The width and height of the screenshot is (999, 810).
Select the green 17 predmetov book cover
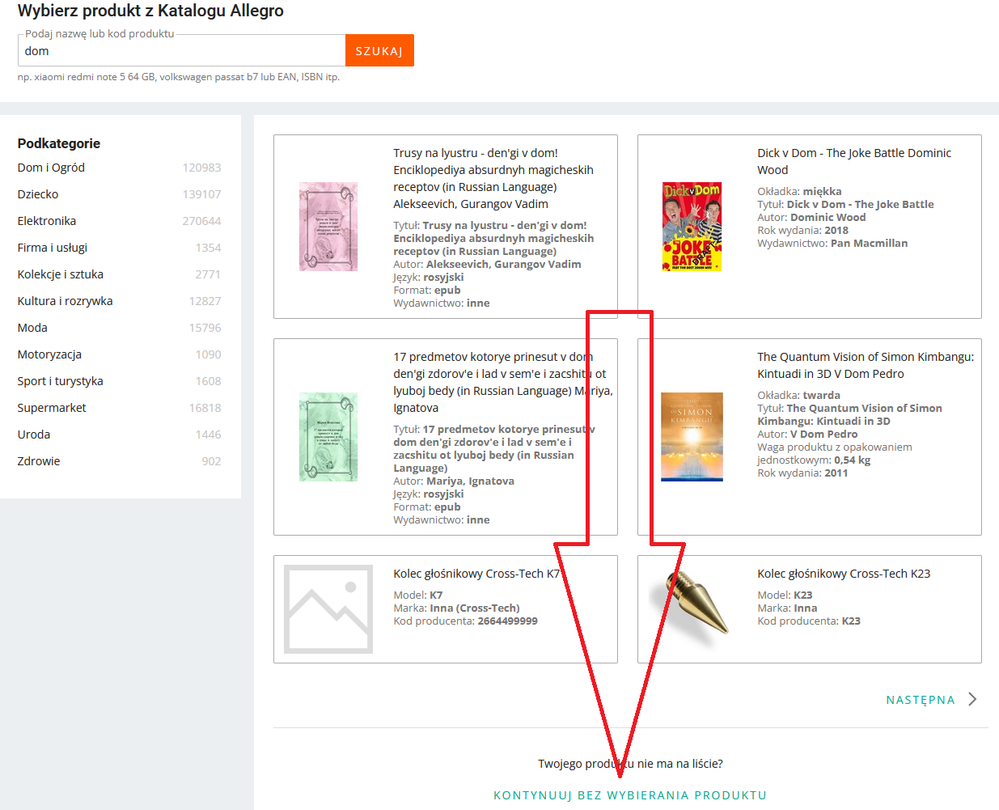[328, 437]
